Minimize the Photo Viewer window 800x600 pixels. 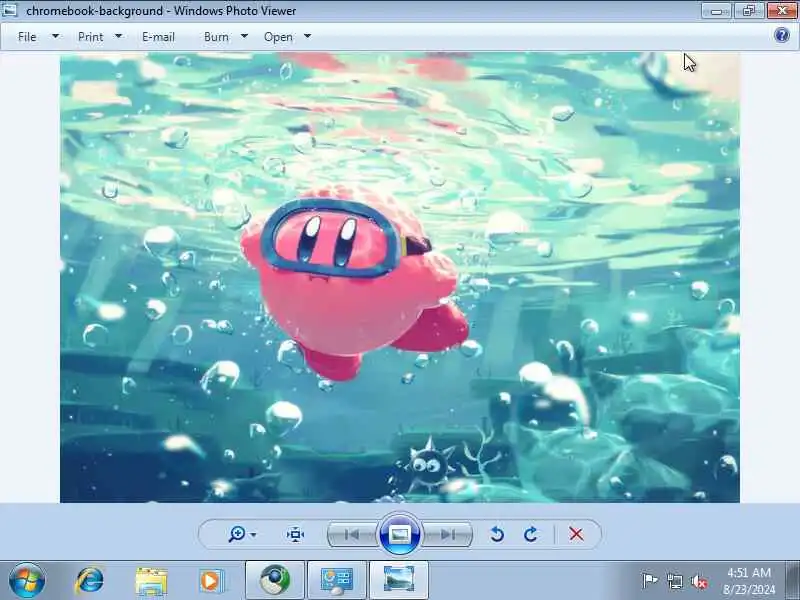point(716,10)
